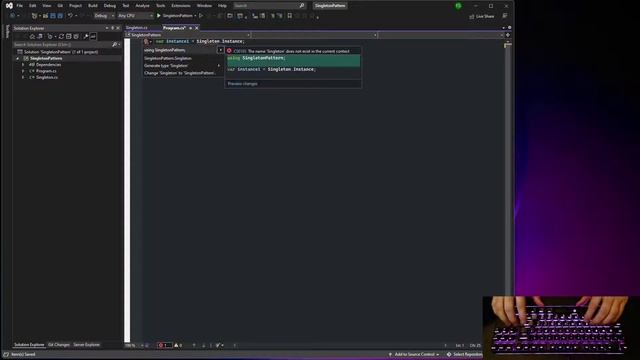Image resolution: width=640 pixels, height=360 pixels.
Task: Close the Program.cs tab
Action: tap(197, 28)
